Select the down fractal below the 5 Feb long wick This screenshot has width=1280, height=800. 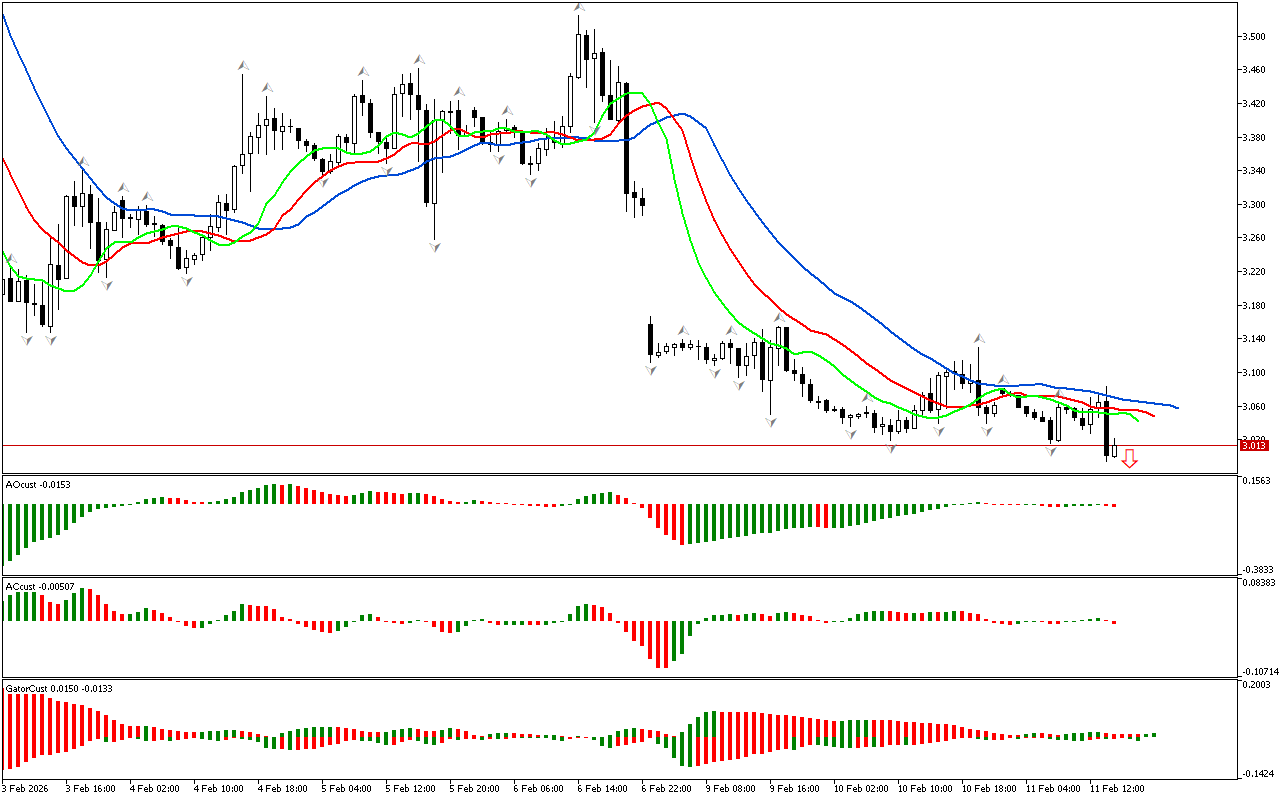pyautogui.click(x=435, y=245)
